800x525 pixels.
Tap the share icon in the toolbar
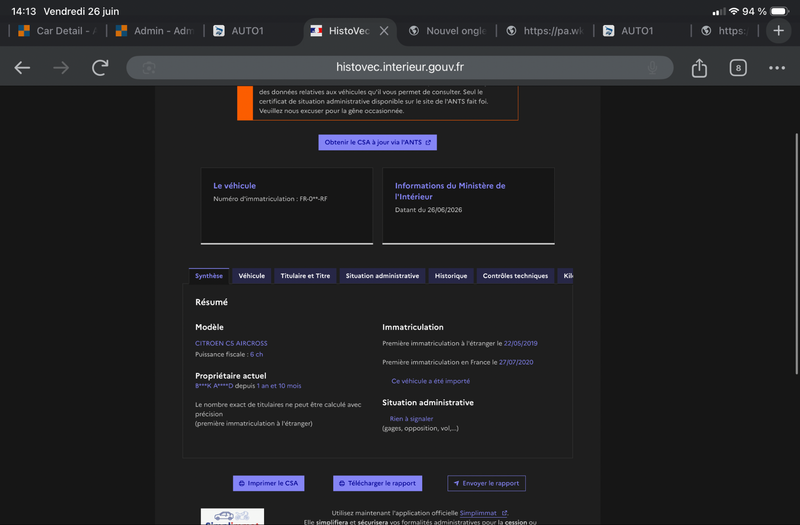point(699,67)
